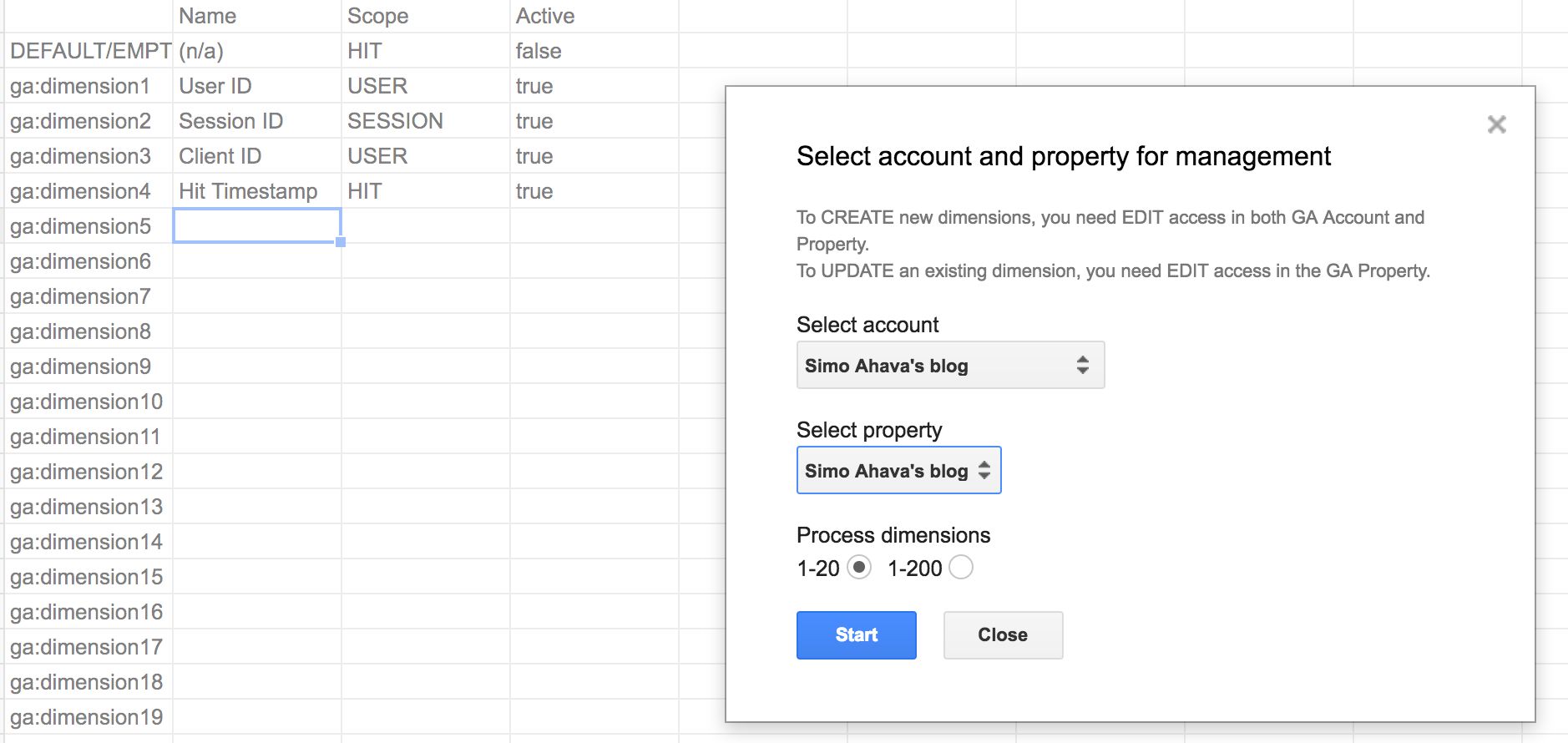Click the Active column header cell

(x=594, y=16)
